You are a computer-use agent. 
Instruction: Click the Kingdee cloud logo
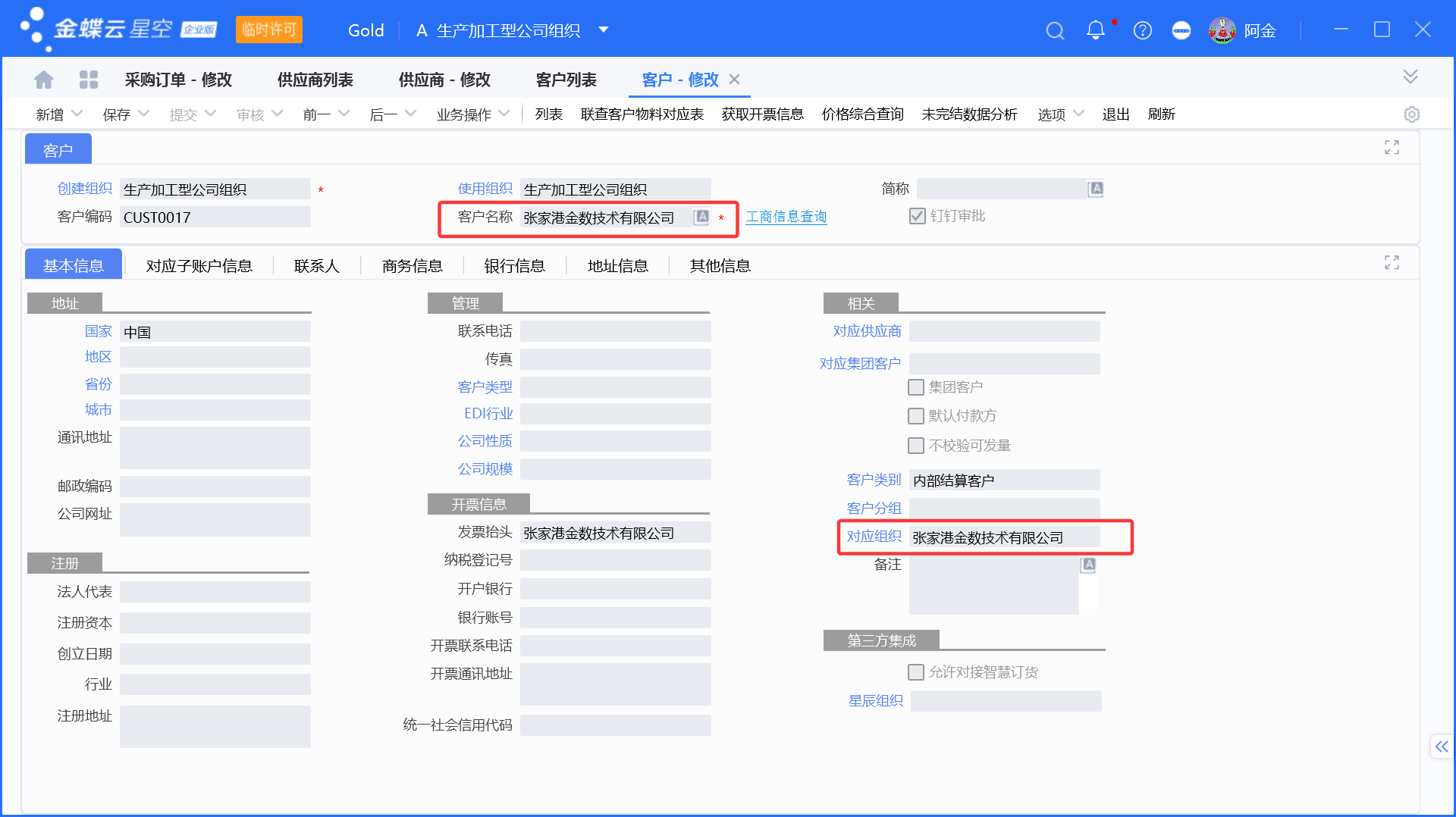click(x=118, y=30)
